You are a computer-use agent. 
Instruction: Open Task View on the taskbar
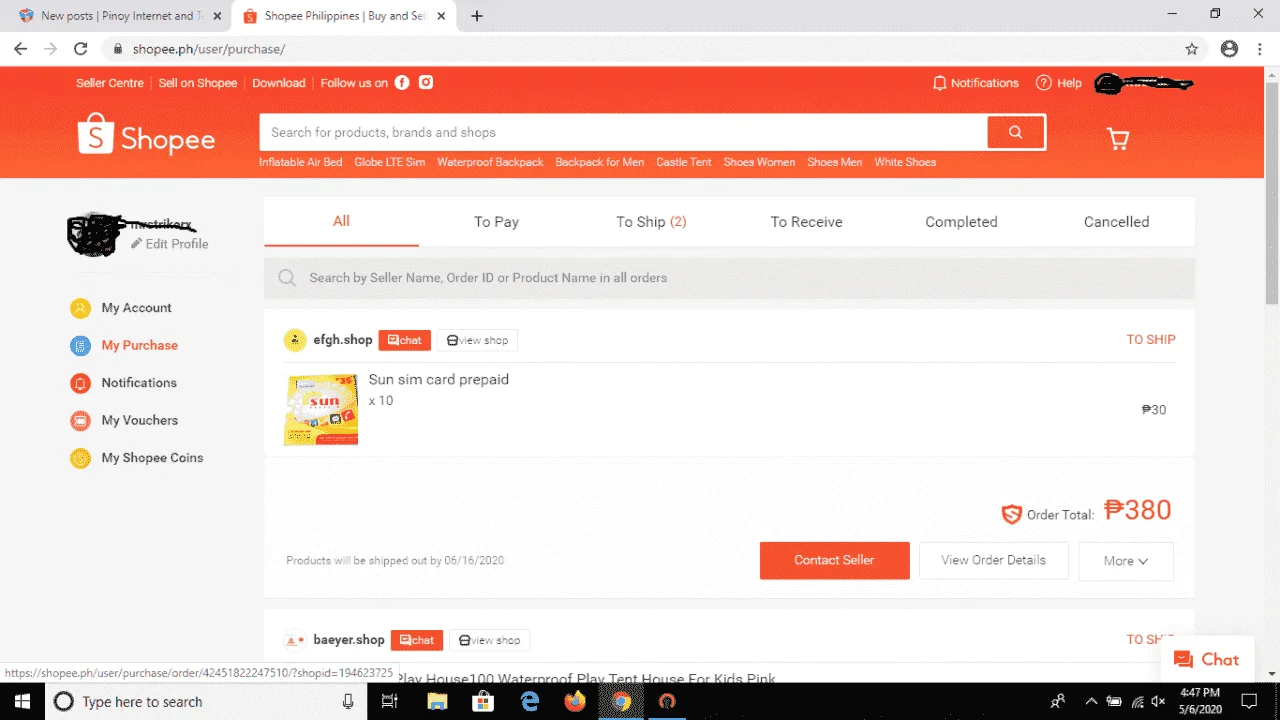point(390,701)
